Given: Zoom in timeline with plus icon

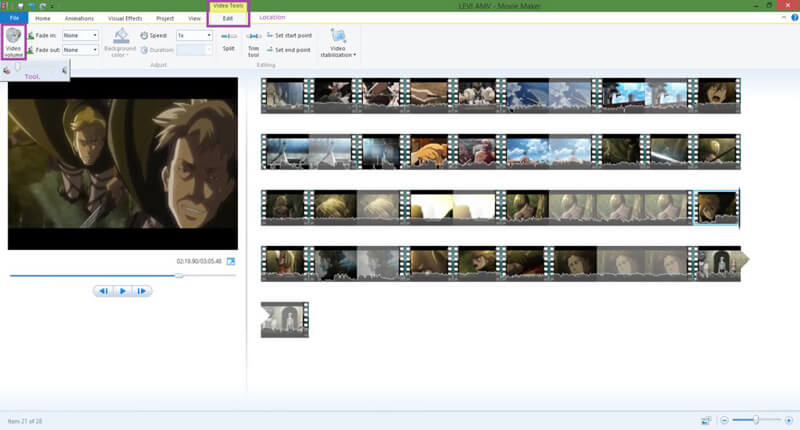Looking at the screenshot, I should [x=788, y=420].
